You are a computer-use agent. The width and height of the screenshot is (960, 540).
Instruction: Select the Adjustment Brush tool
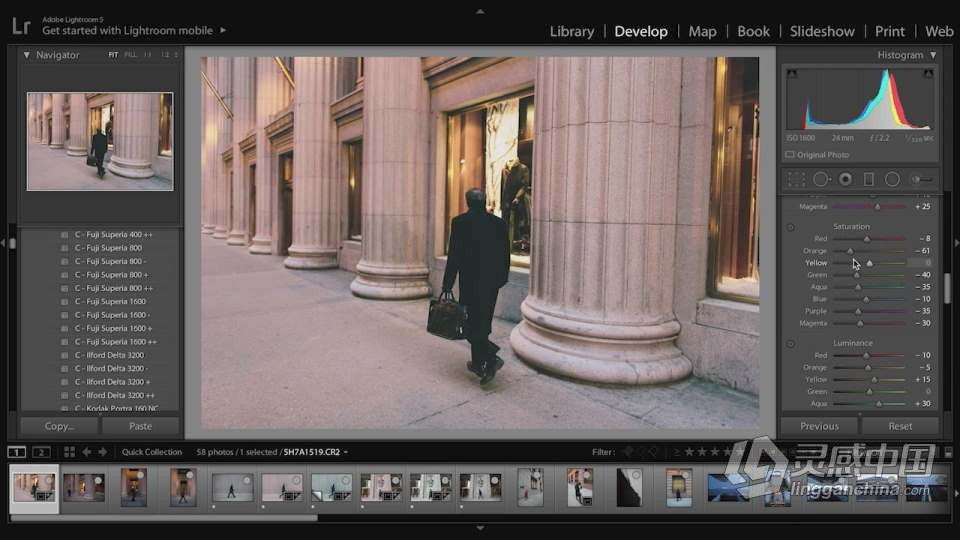point(921,179)
